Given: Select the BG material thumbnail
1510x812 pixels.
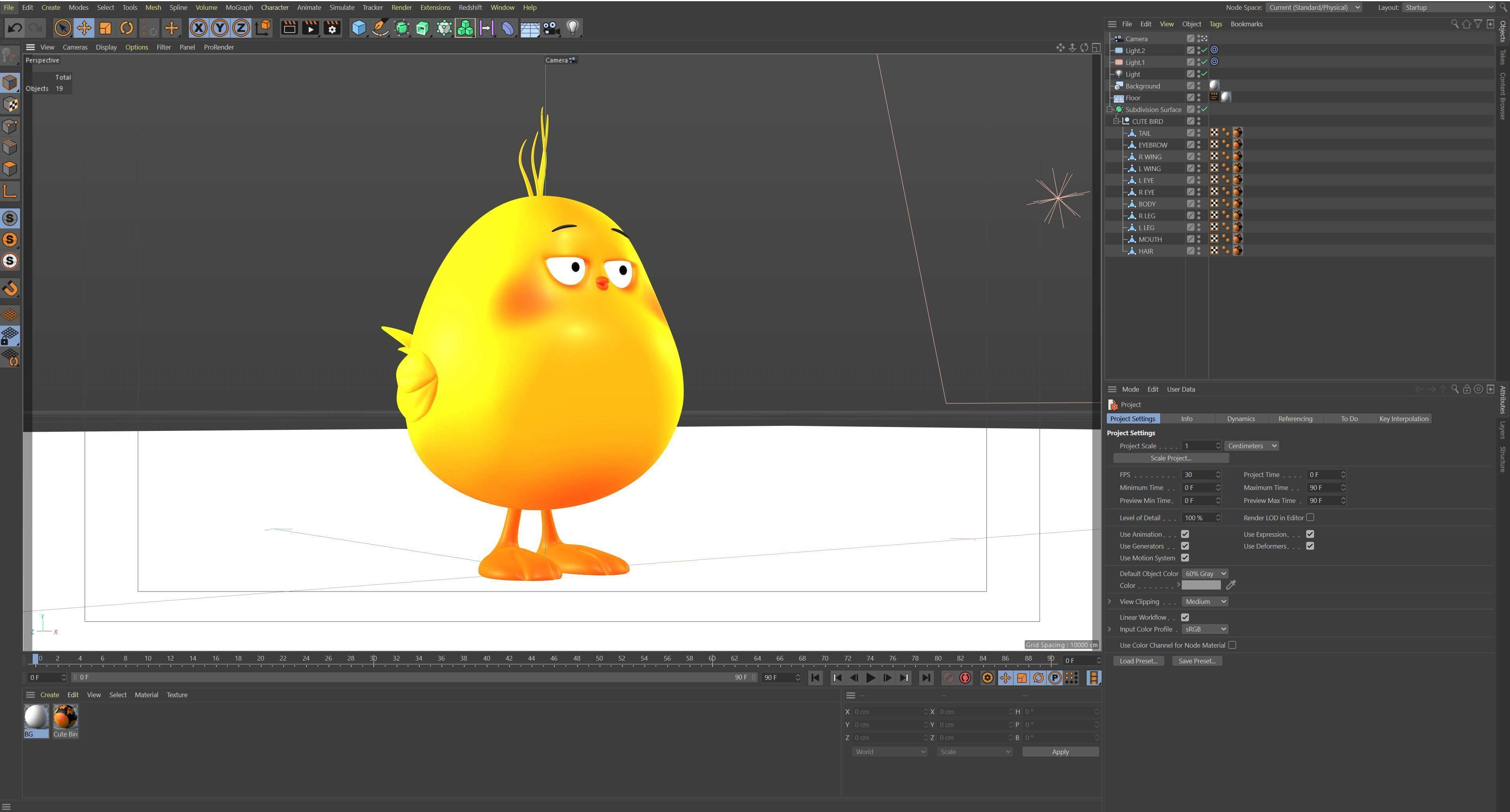Looking at the screenshot, I should coord(36,721).
